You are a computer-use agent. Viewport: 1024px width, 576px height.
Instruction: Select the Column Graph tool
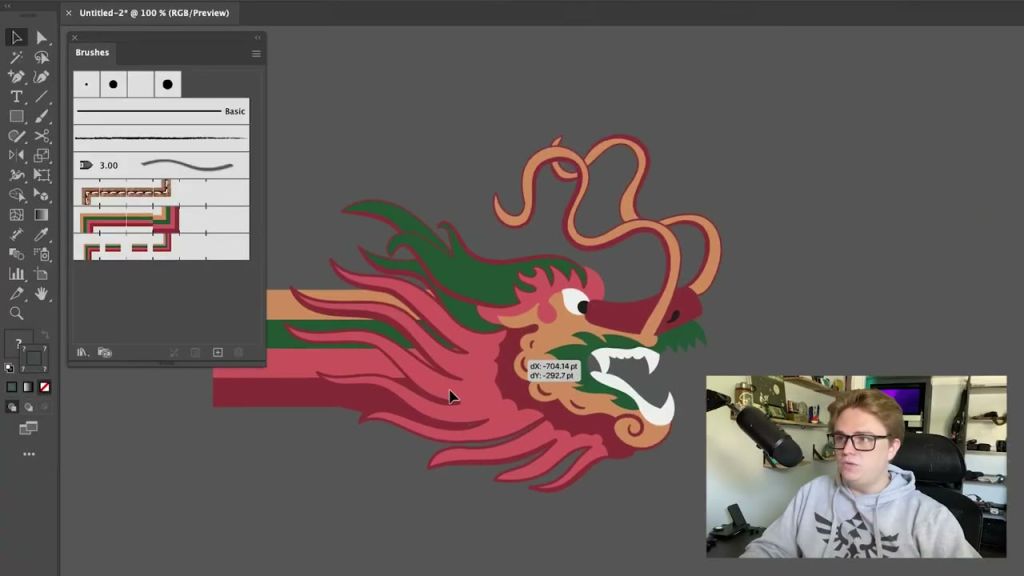[x=16, y=274]
